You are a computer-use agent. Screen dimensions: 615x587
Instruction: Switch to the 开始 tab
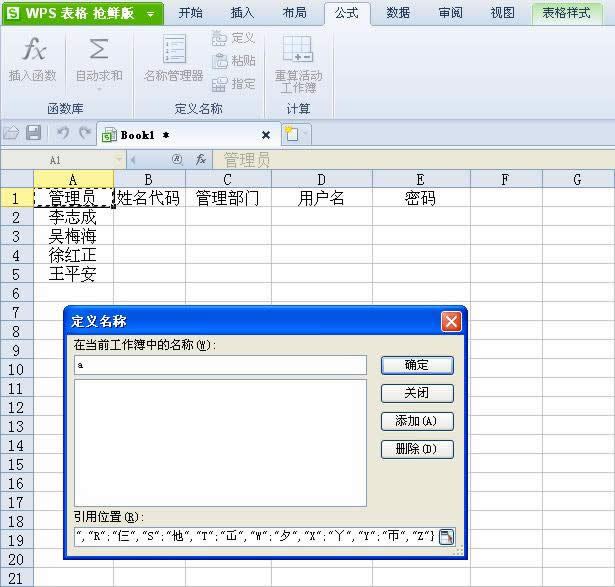[x=191, y=13]
